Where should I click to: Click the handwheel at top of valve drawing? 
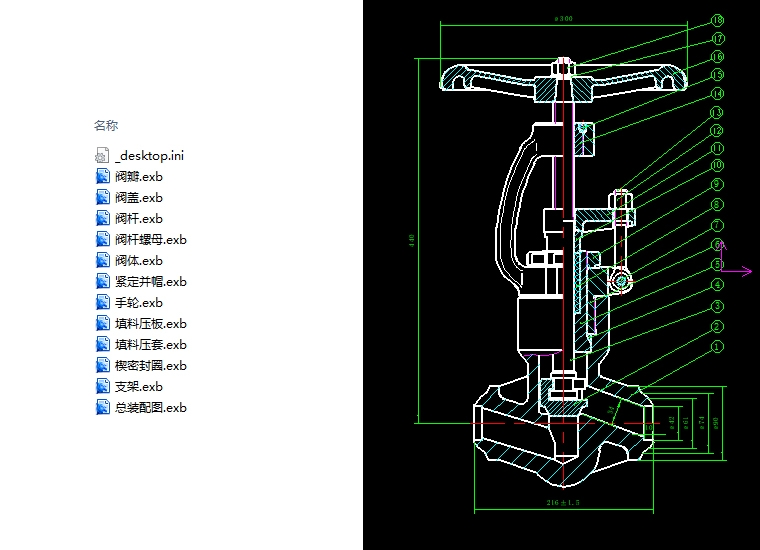click(565, 78)
